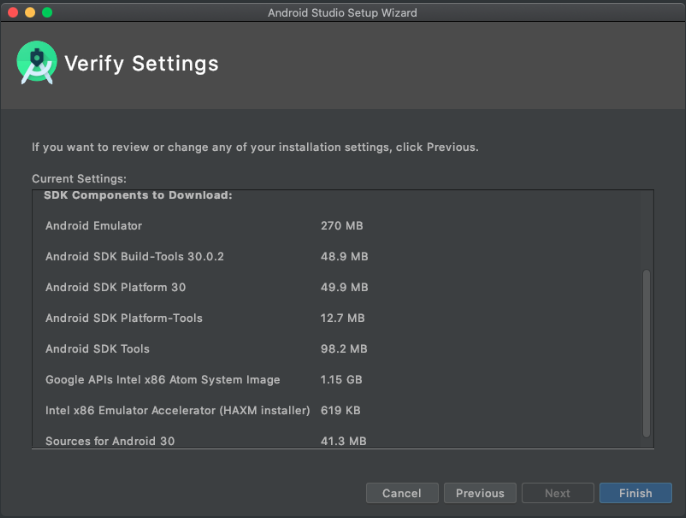686x518 pixels.
Task: Click the Android Studio logo icon
Action: [37, 63]
